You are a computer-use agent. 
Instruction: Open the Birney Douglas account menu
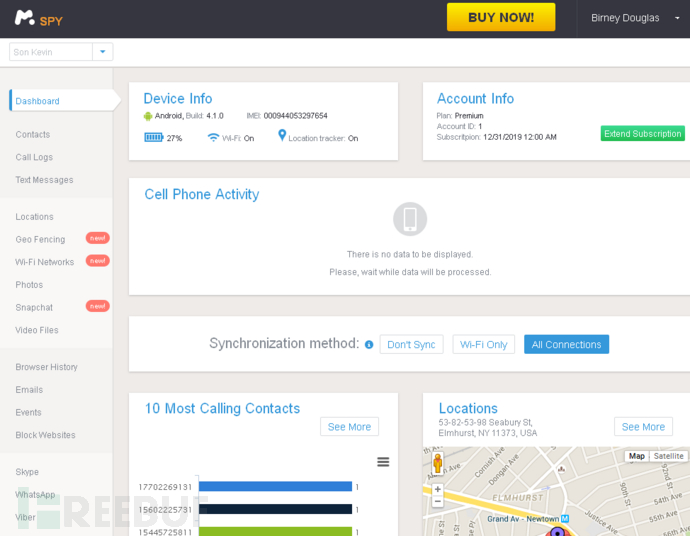635,18
